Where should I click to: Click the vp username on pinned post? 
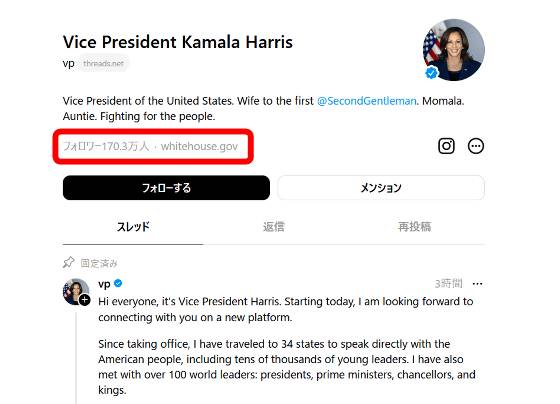104,284
